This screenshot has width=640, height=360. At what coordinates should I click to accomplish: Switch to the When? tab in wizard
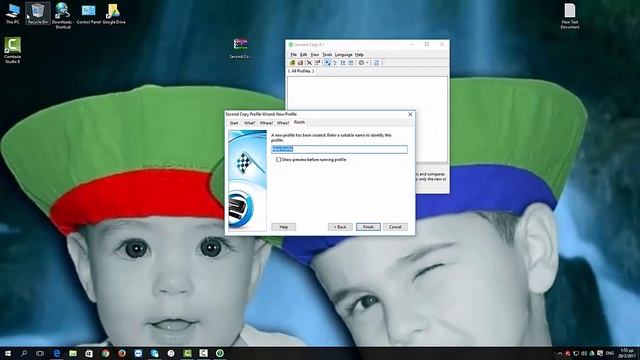pyautogui.click(x=283, y=123)
